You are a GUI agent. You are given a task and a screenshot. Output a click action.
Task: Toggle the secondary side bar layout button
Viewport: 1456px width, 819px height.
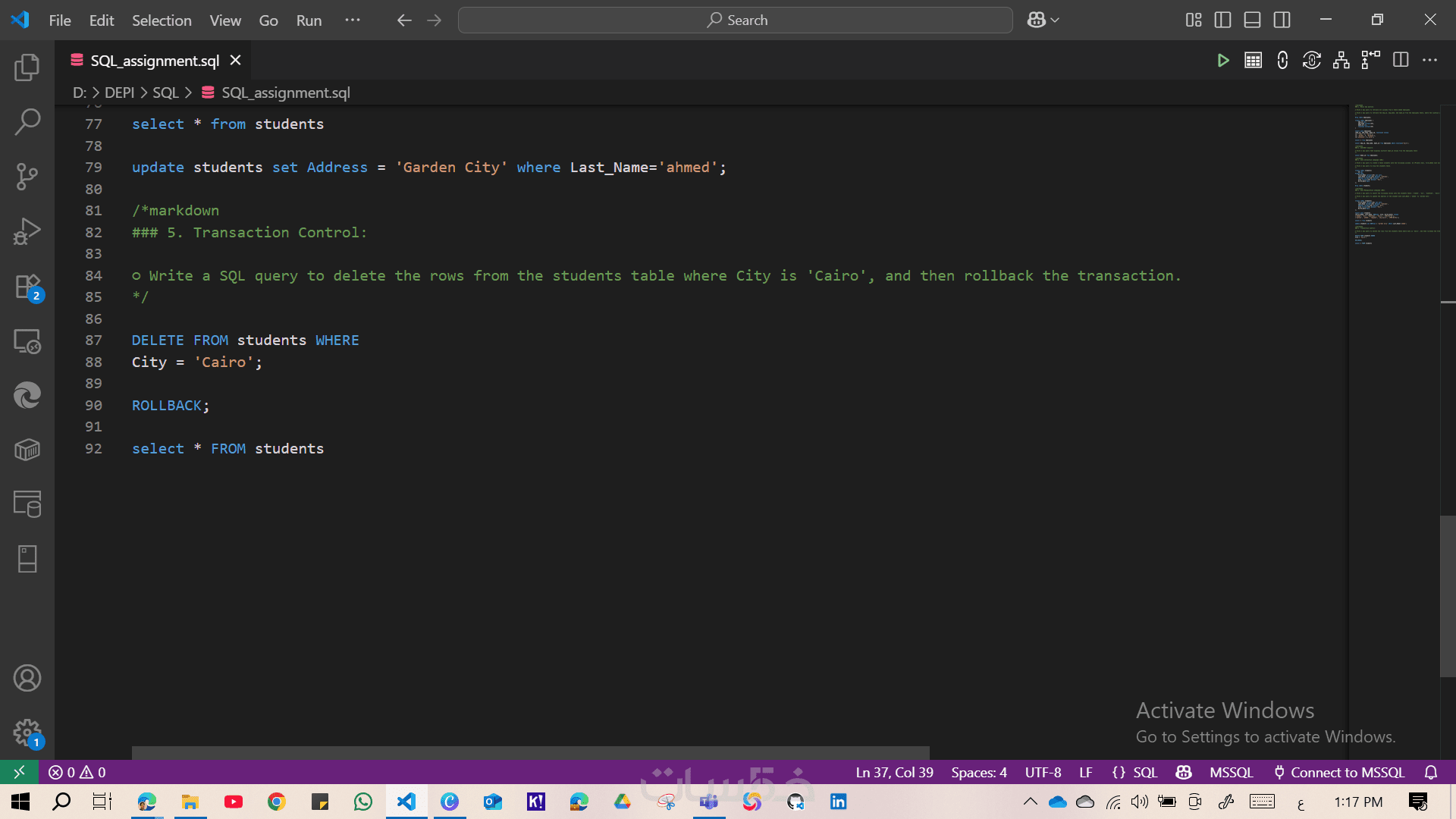click(x=1282, y=20)
